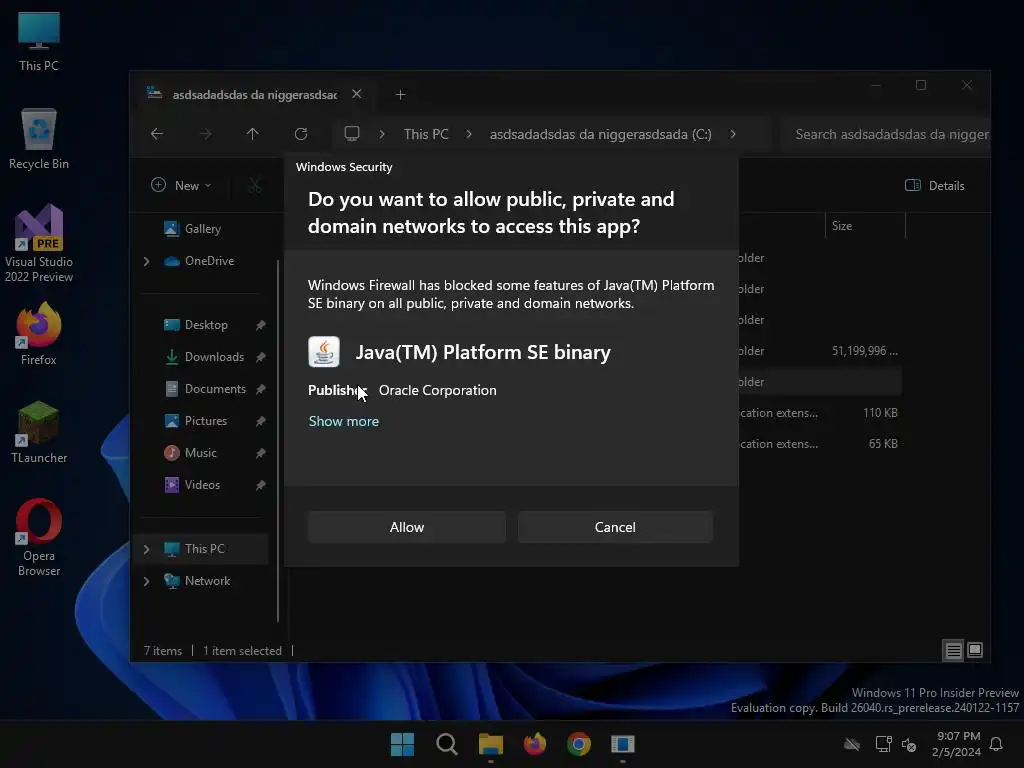This screenshot has height=768, width=1024.
Task: Click the Java coffee cup app icon
Action: pos(324,352)
